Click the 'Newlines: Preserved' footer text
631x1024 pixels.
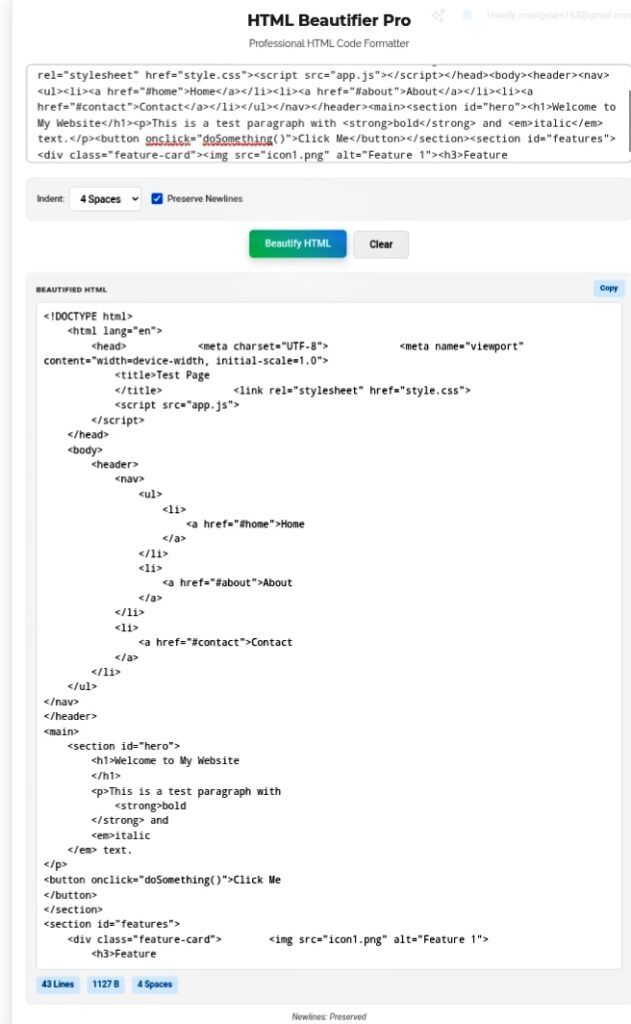coord(329,1017)
